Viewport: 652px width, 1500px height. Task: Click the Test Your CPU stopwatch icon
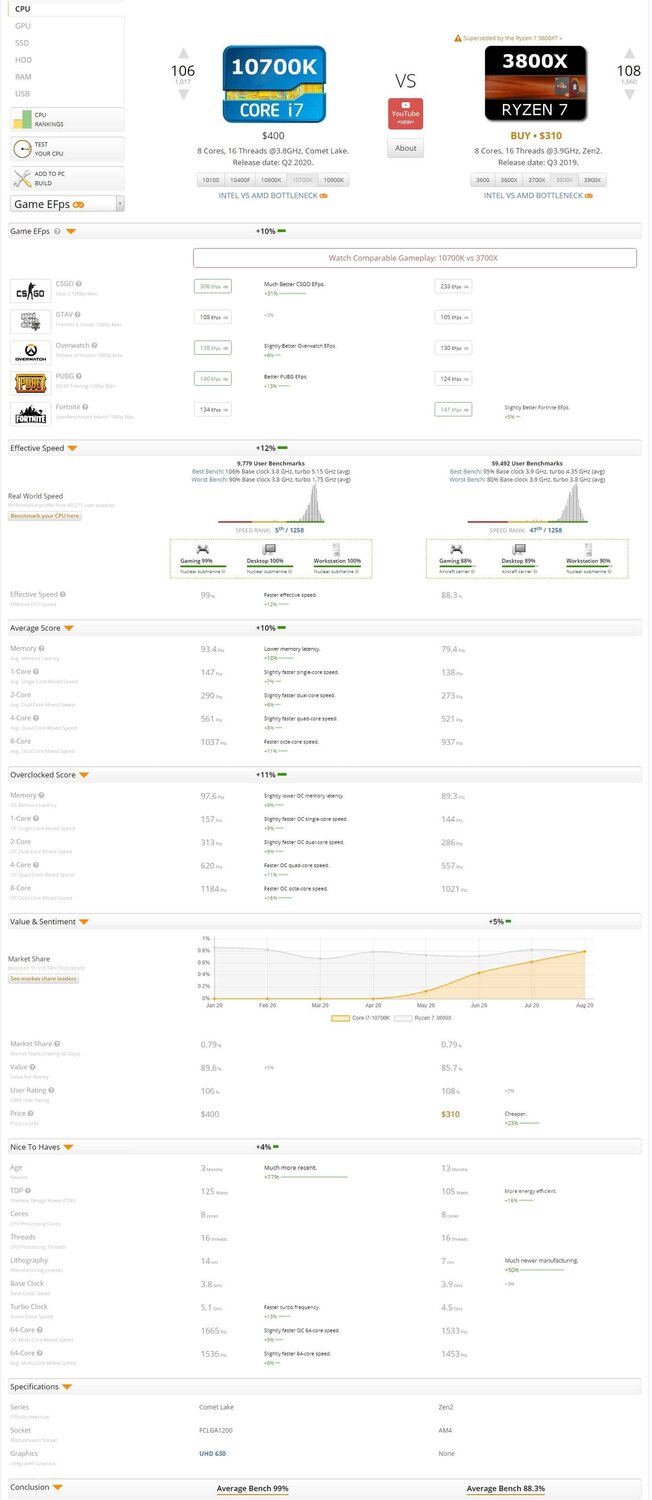(22, 149)
